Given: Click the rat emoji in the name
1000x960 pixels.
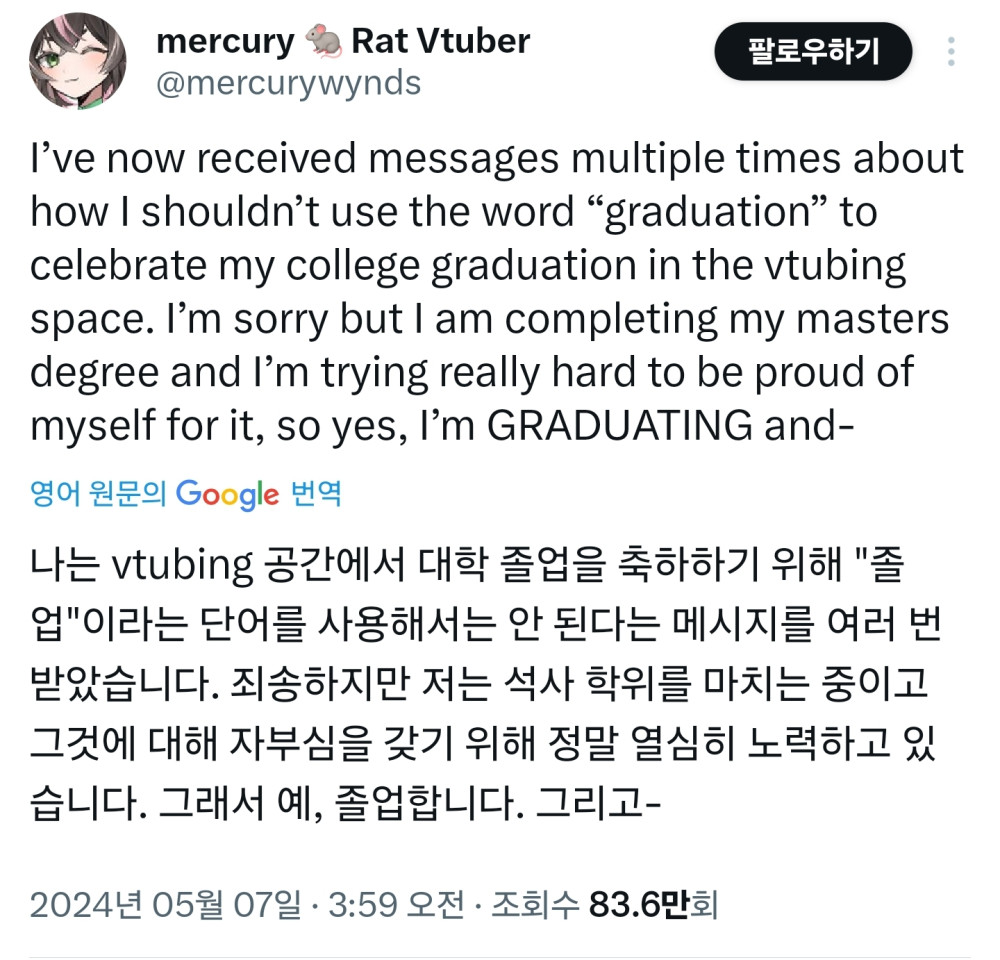Looking at the screenshot, I should (322, 42).
